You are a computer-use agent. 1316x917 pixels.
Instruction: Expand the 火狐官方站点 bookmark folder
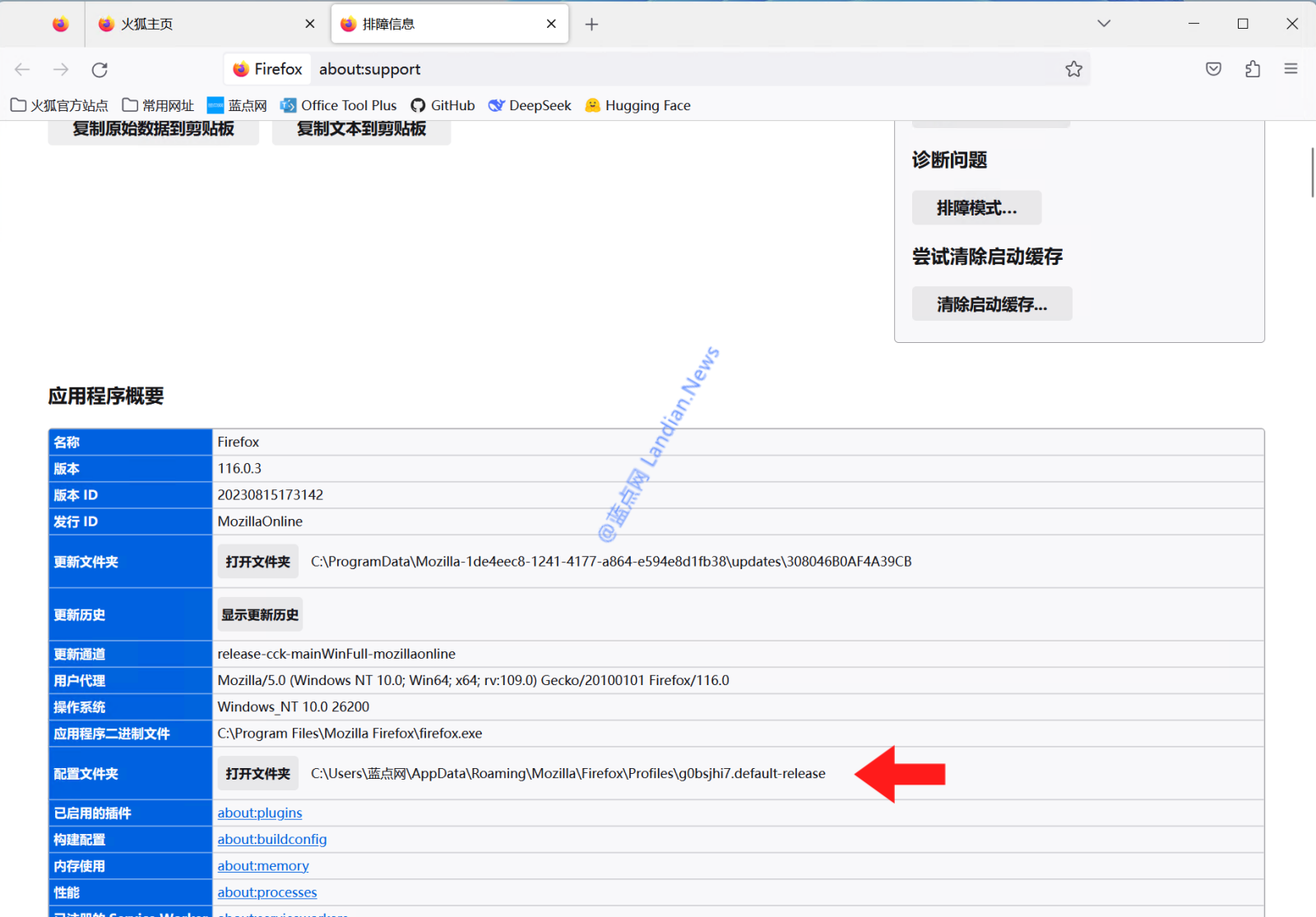(x=59, y=105)
